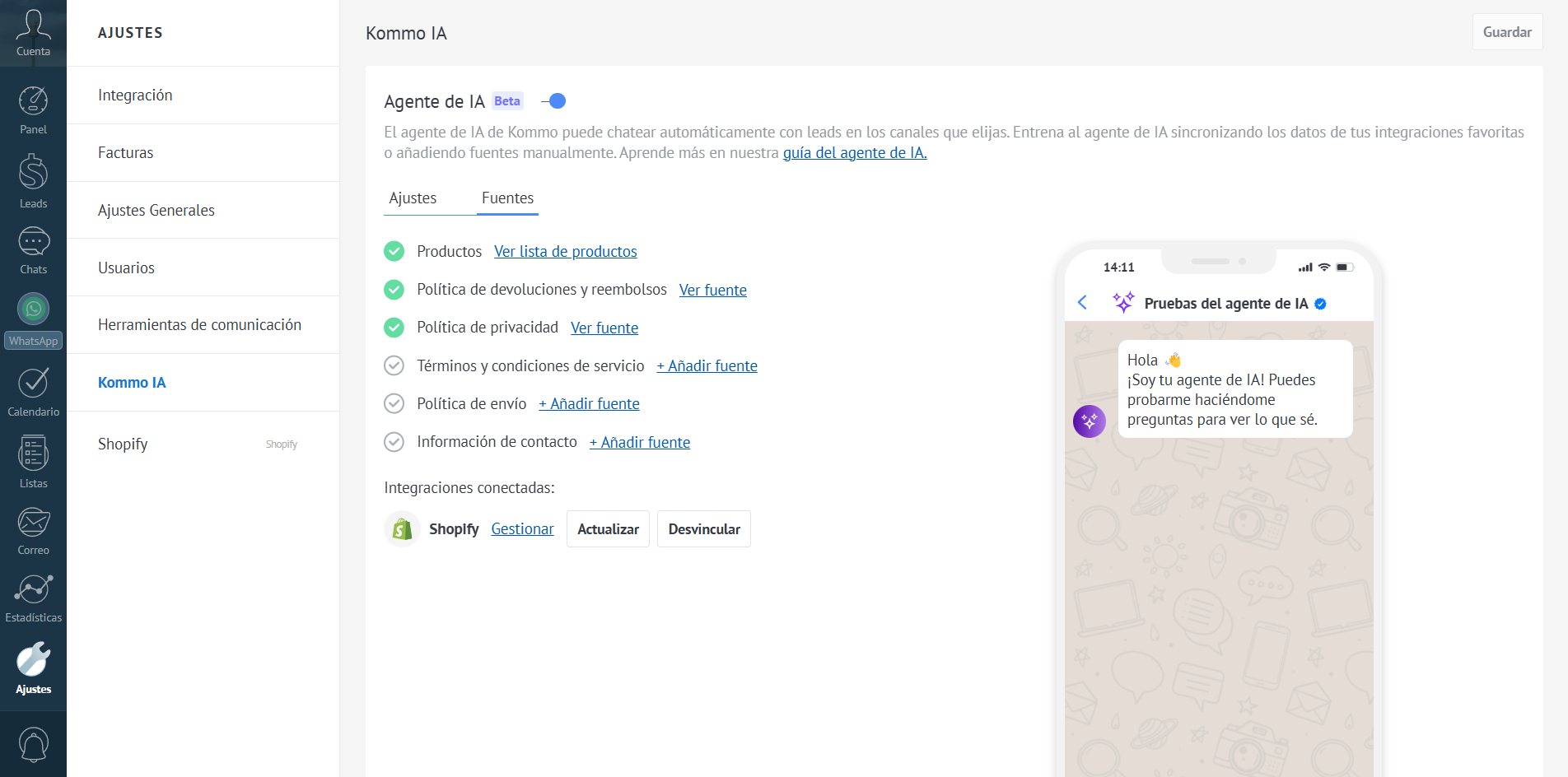Screen dimensions: 1568x777
Task: Click the Kommo IA page heading
Action: pos(406,34)
